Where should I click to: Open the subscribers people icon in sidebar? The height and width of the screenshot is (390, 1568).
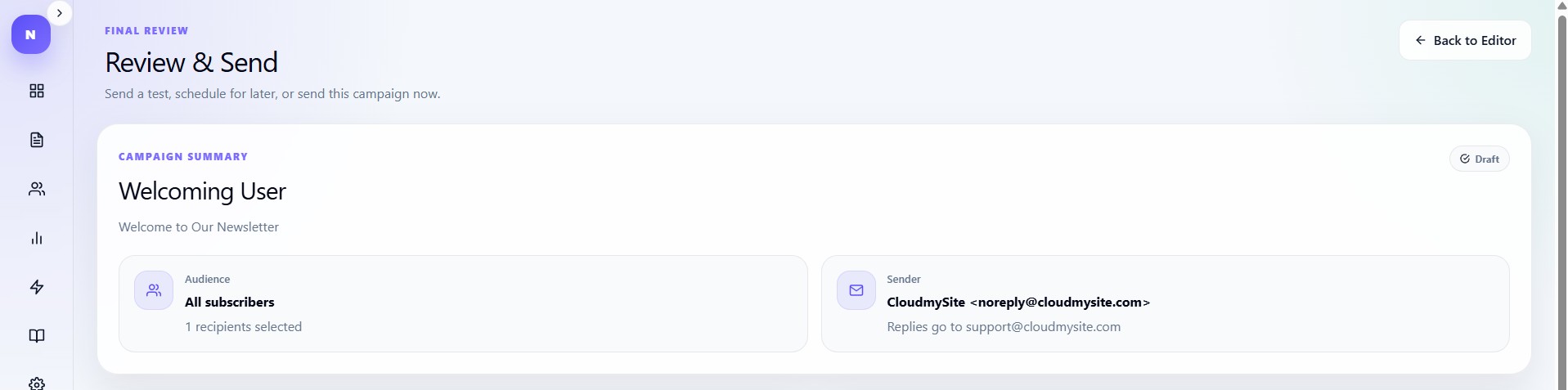[37, 189]
